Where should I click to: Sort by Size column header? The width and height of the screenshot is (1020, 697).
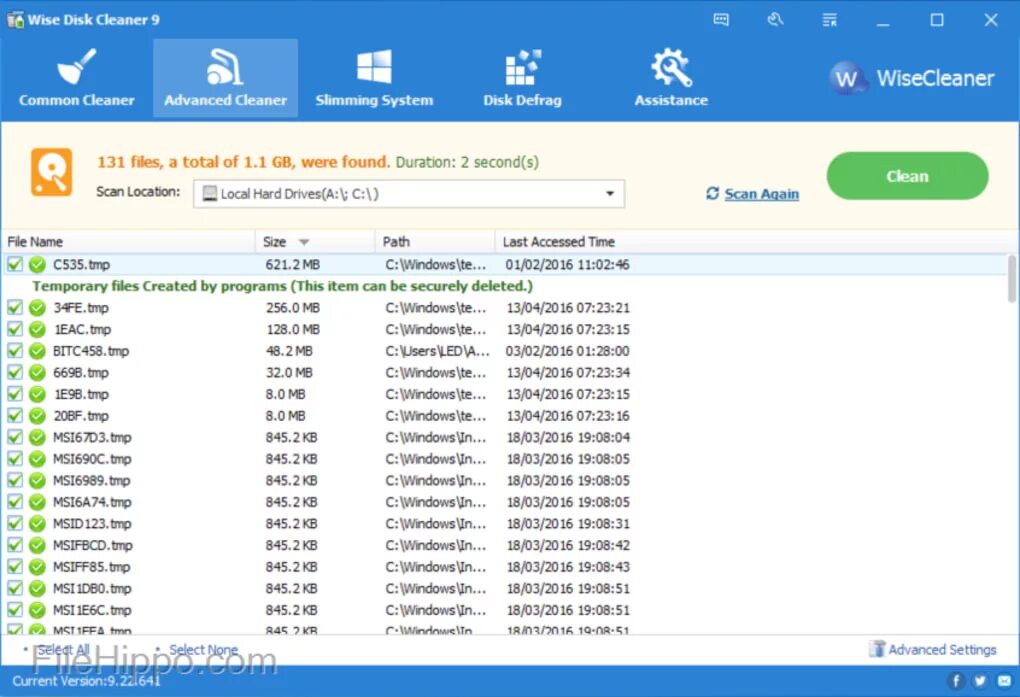point(315,241)
